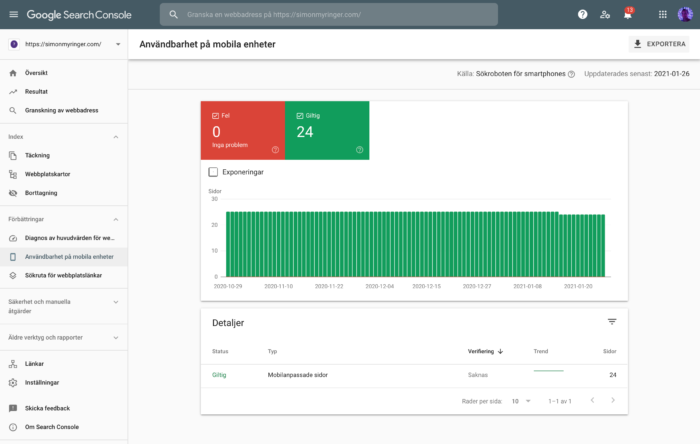The width and height of the screenshot is (700, 444).
Task: Toggle the Giltig checkbox in green card
Action: pos(300,116)
